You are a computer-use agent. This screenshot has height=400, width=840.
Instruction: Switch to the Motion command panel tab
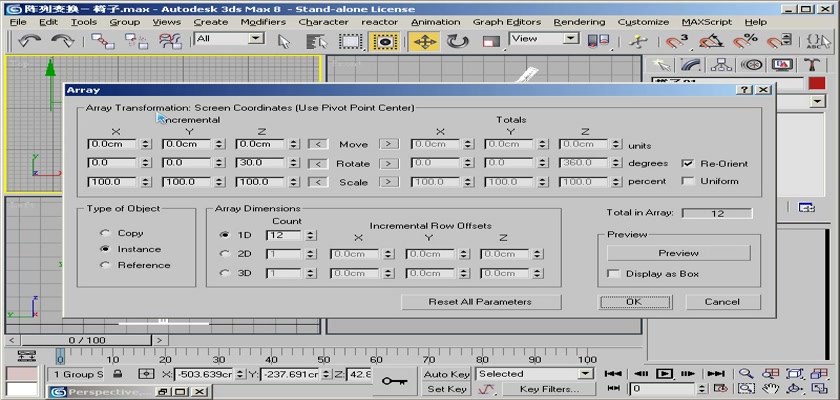click(752, 65)
